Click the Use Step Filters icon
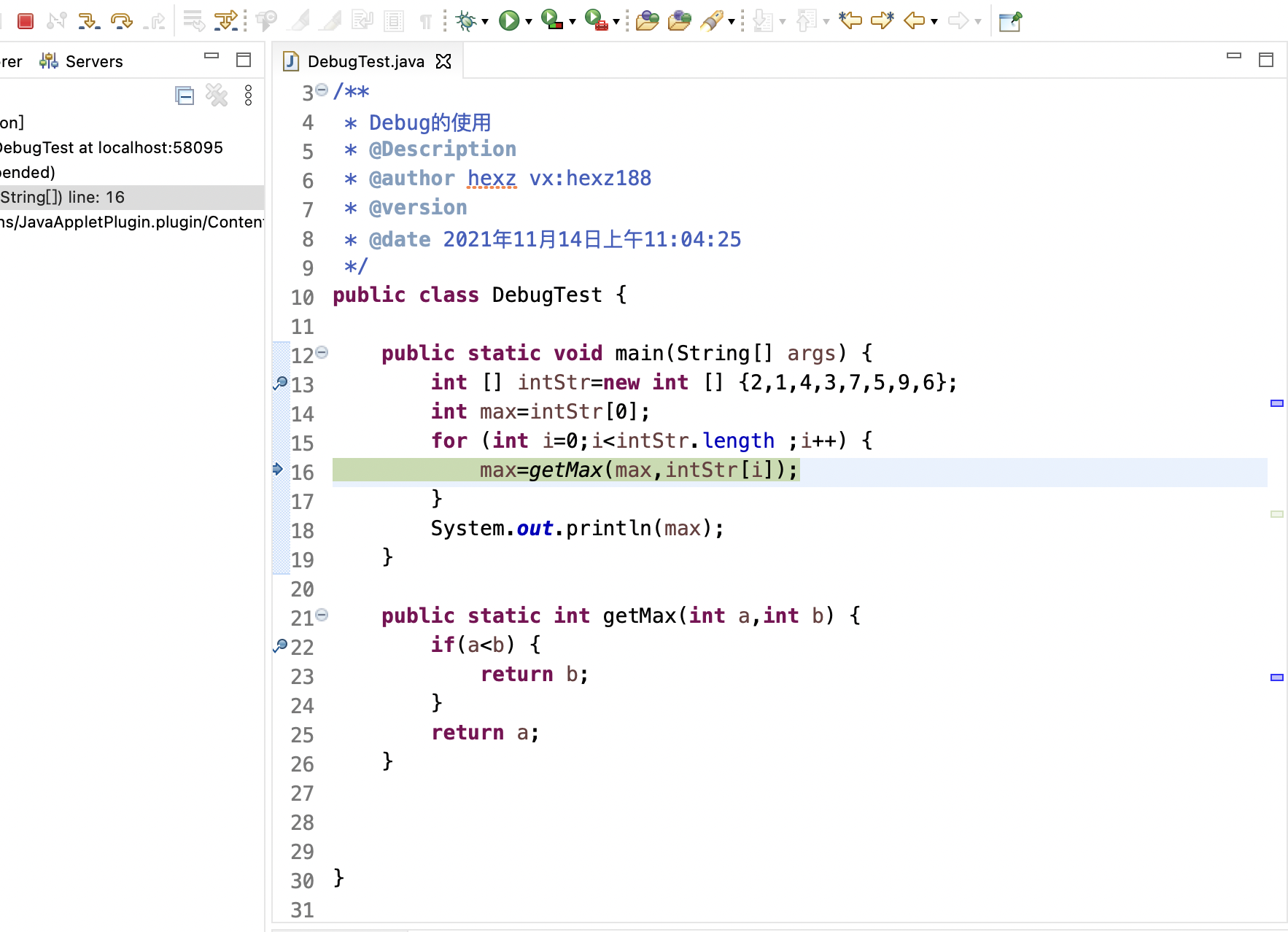This screenshot has width=1288, height=932. [225, 21]
